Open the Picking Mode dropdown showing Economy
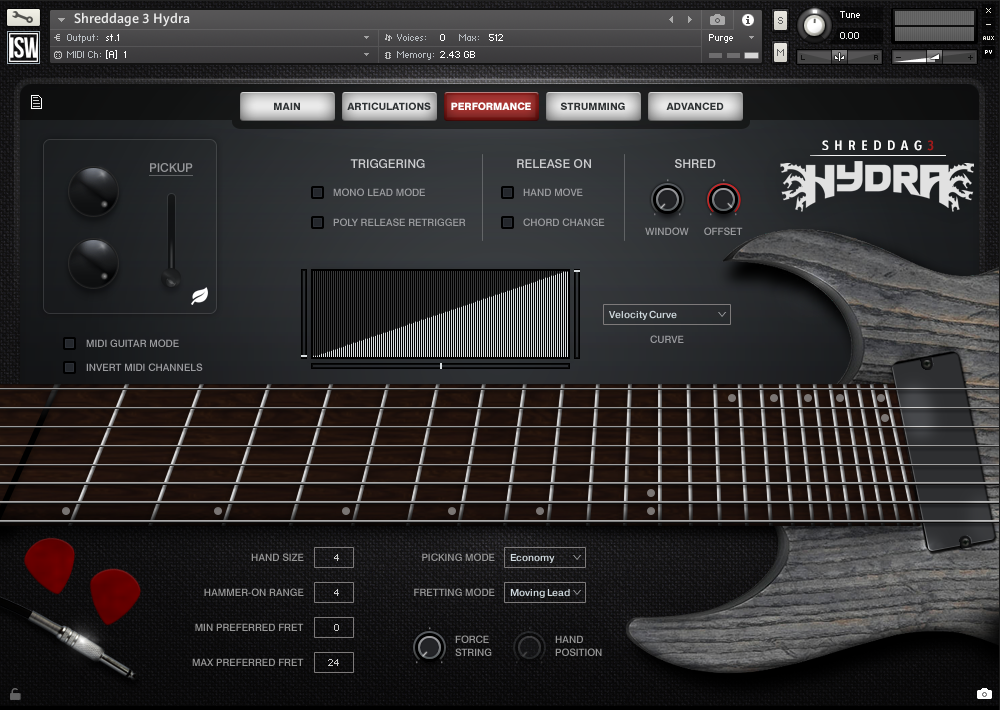 pyautogui.click(x=544, y=557)
